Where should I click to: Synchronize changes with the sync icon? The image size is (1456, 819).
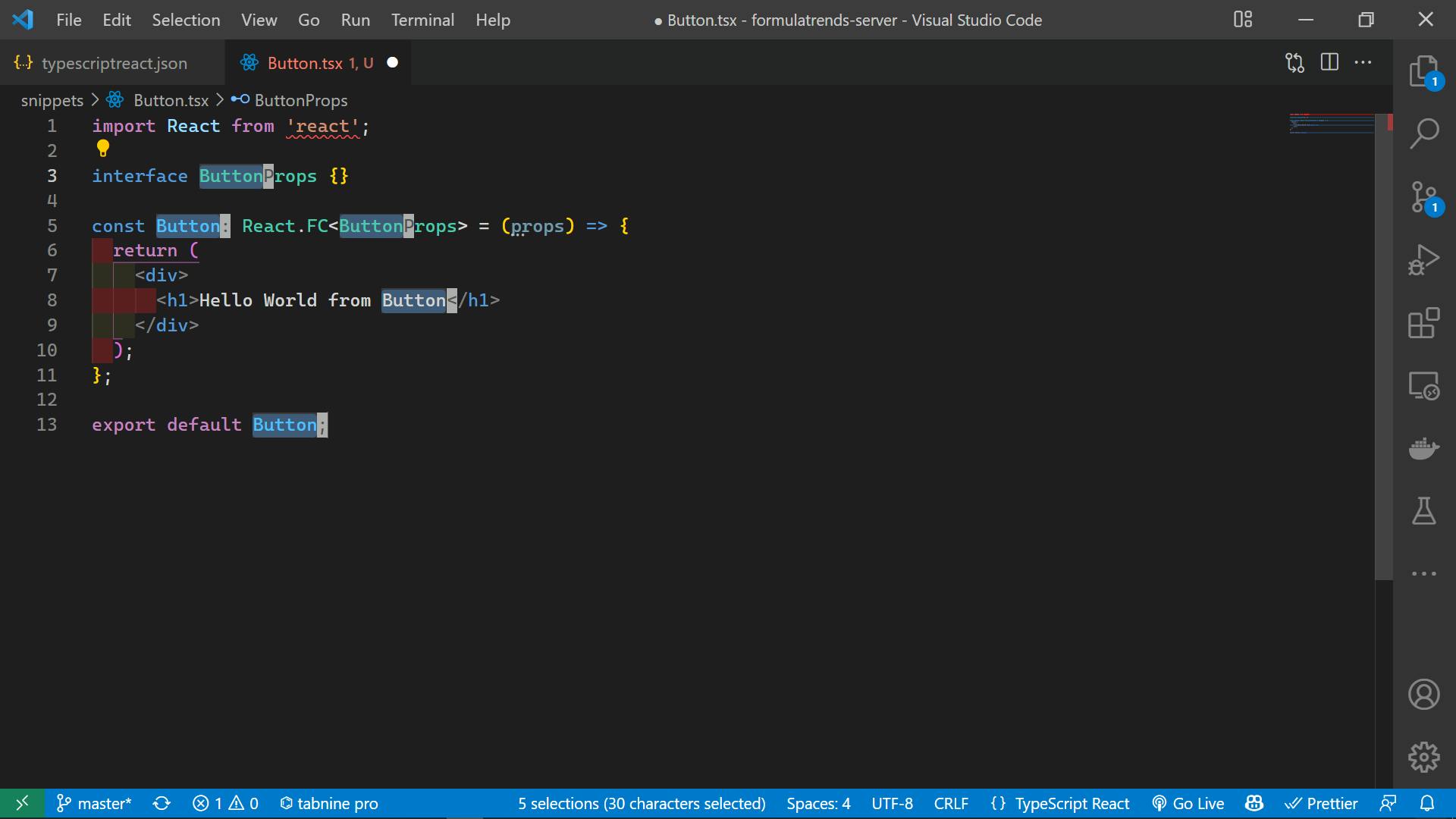pos(162,803)
